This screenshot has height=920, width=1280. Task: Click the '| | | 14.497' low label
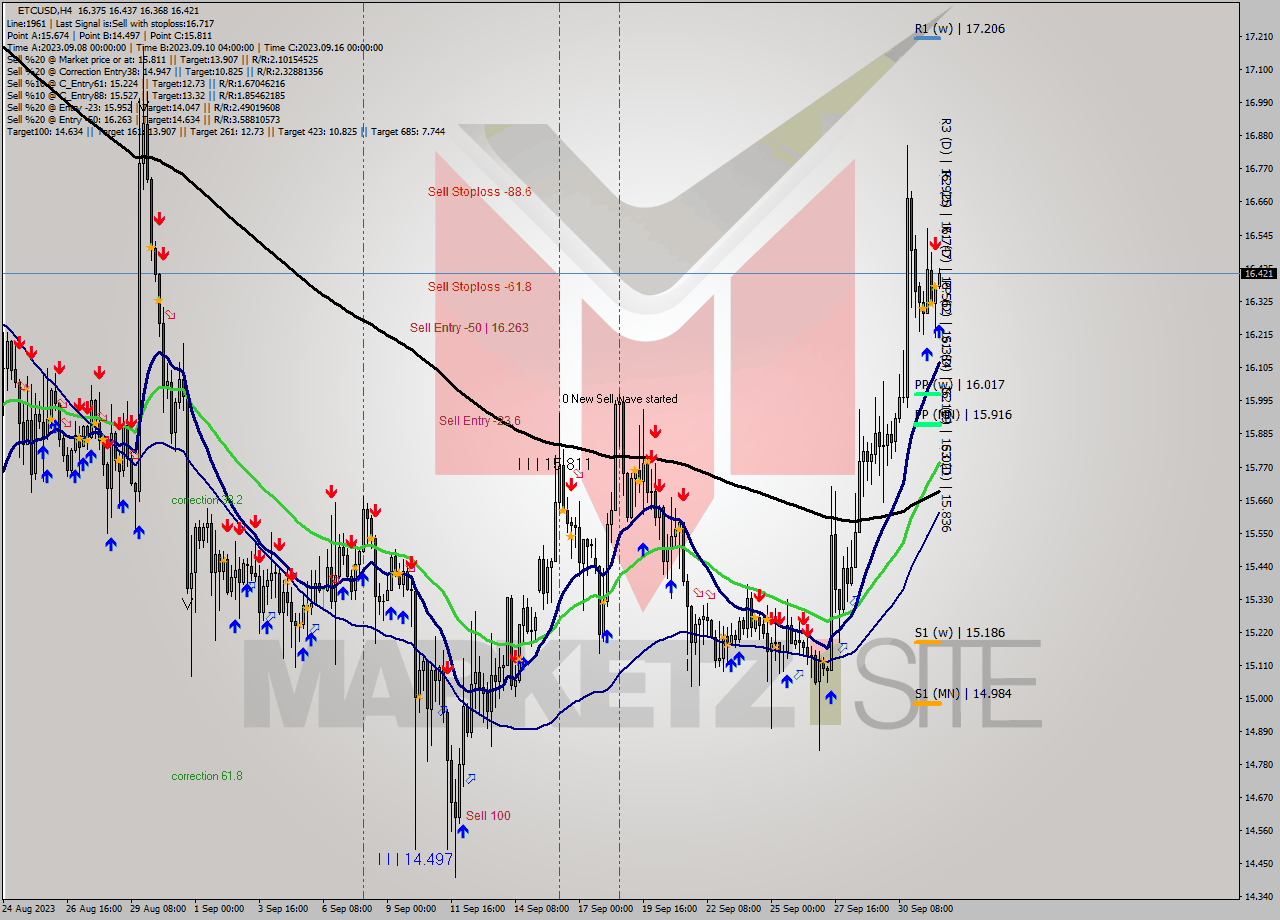click(416, 859)
